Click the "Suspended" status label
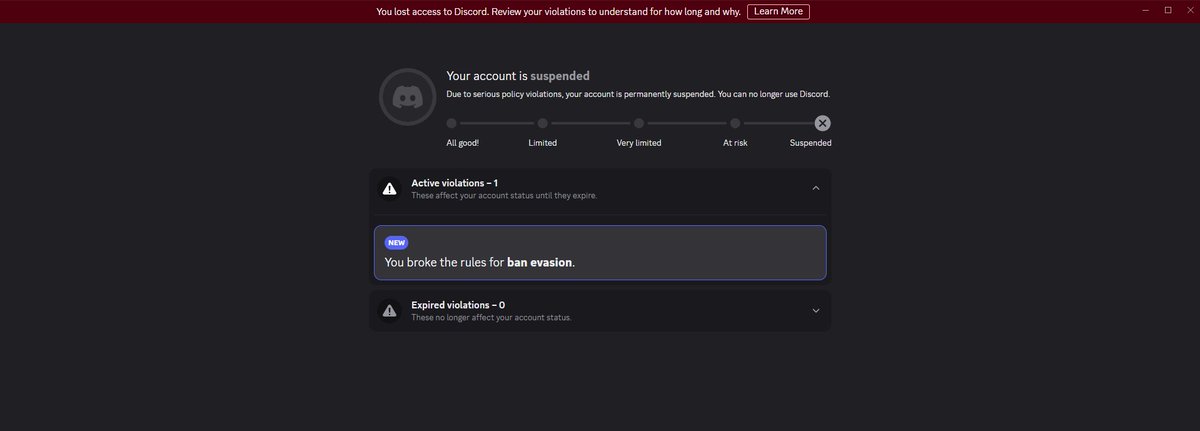Image resolution: width=1200 pixels, height=431 pixels. 811,143
